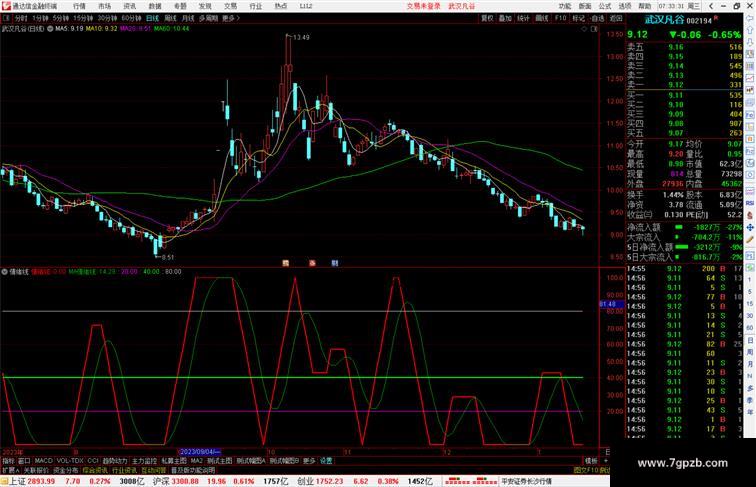Select the 月线 monthly chart tab

tap(188, 18)
